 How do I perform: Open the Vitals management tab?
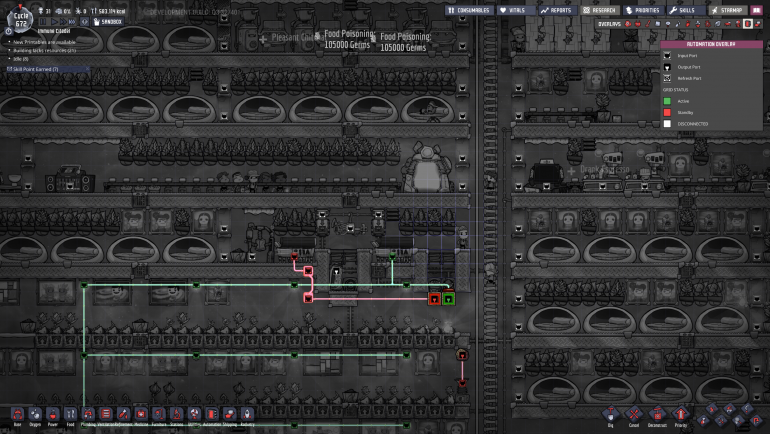pyautogui.click(x=514, y=10)
